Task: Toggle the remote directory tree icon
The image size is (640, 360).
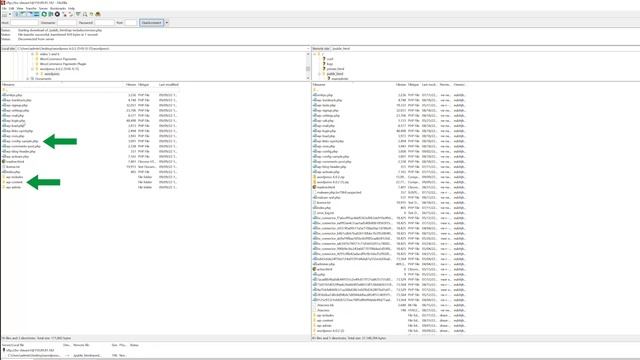Action: pos(30,14)
